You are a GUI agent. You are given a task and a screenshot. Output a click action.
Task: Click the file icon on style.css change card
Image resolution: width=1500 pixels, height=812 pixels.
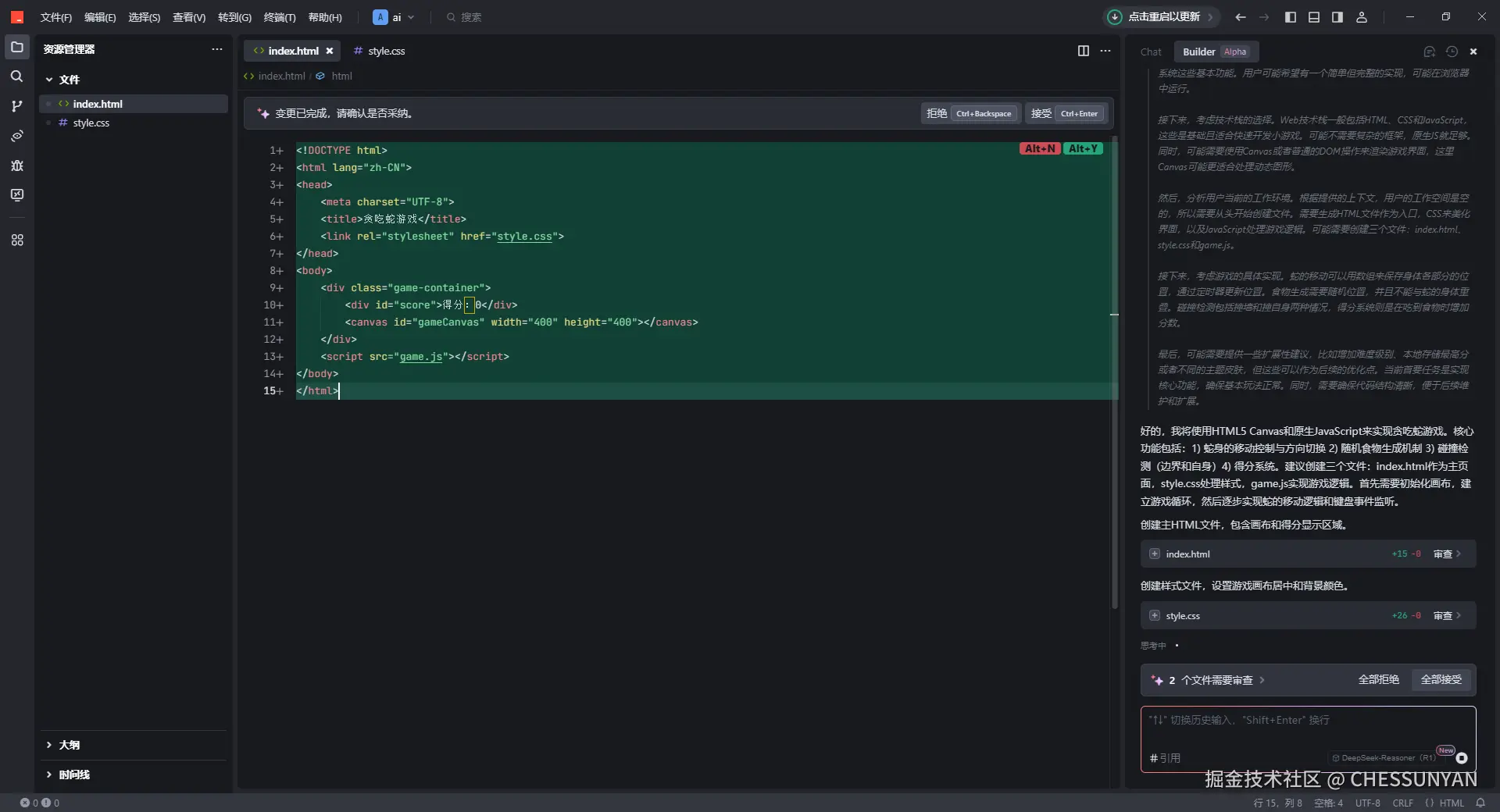pyautogui.click(x=1155, y=615)
